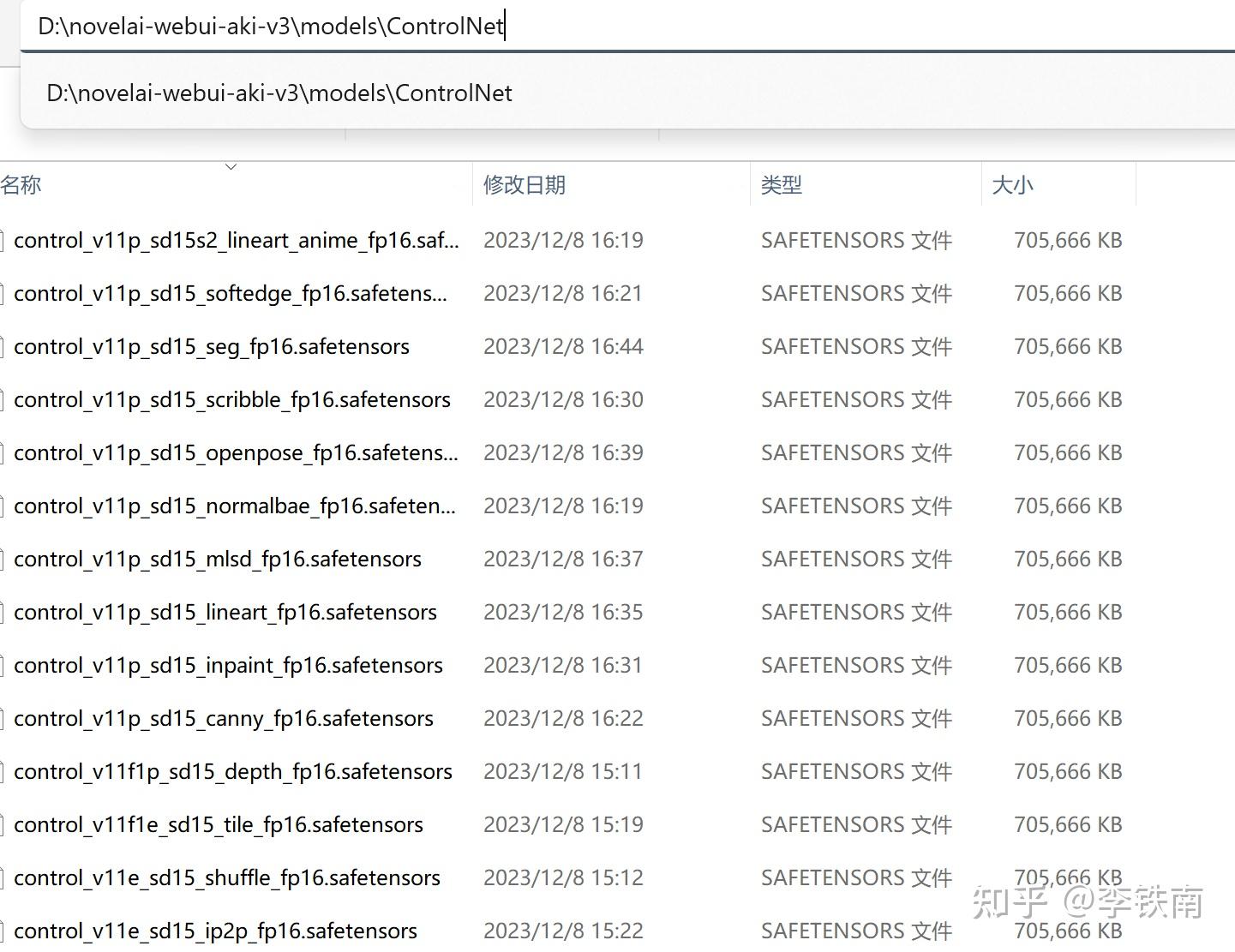Click the file icon beside control_v11p_sd15s2_lineart_anime_fp16
This screenshot has height=952, width=1235.
point(3,240)
